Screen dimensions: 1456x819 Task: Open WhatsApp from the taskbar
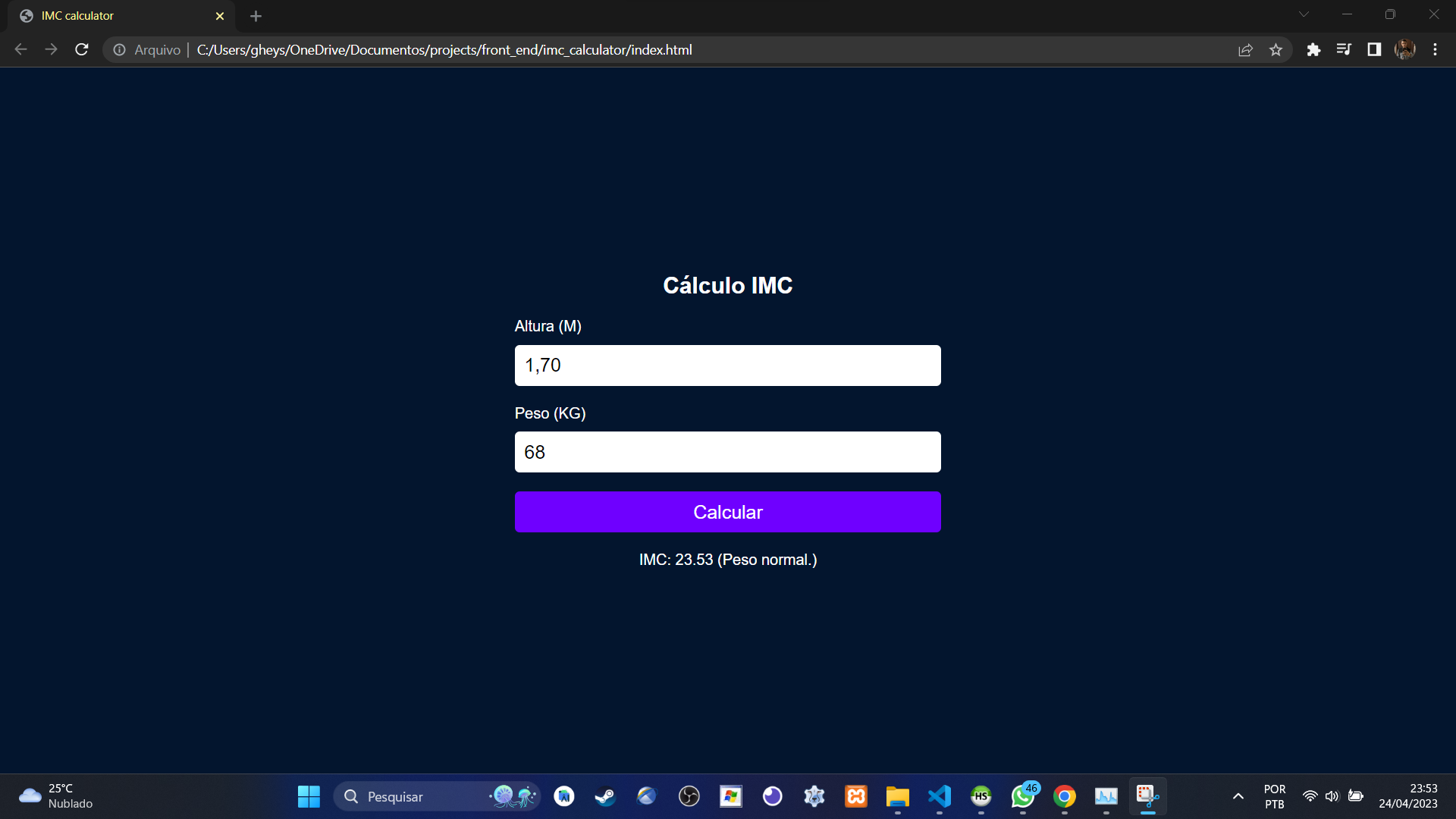(1022, 796)
